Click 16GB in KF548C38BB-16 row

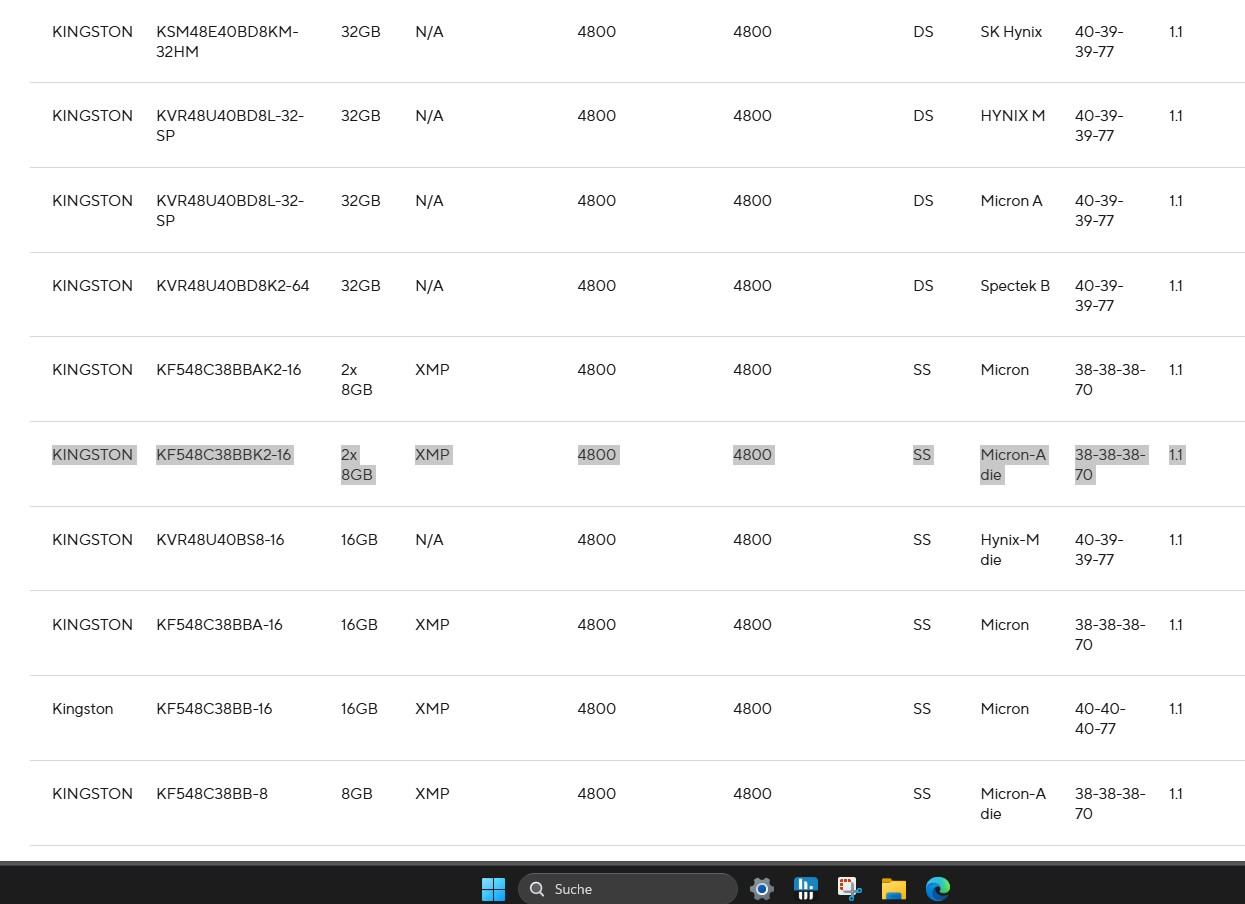click(359, 709)
